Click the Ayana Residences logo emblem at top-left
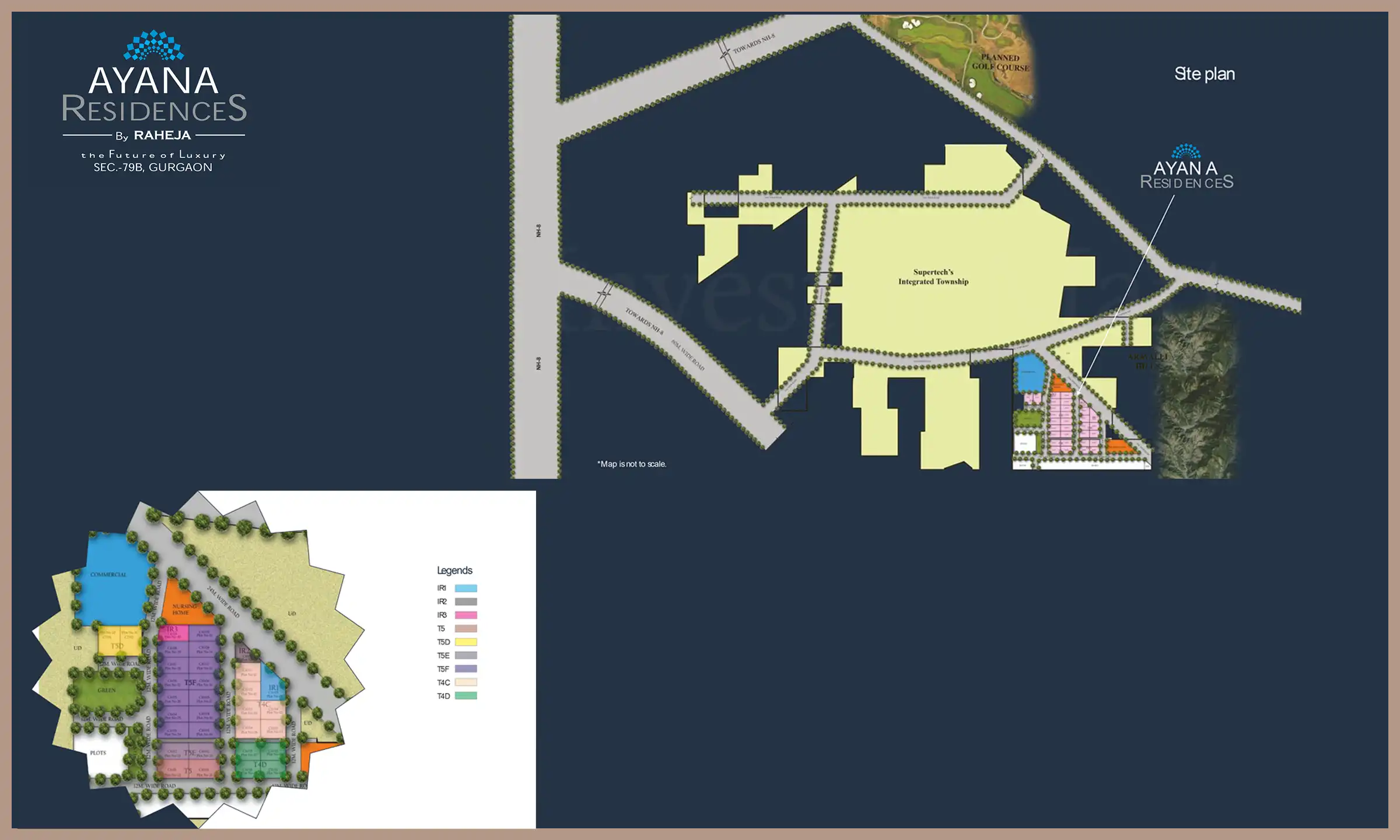This screenshot has height=840, width=1400. coord(153,45)
